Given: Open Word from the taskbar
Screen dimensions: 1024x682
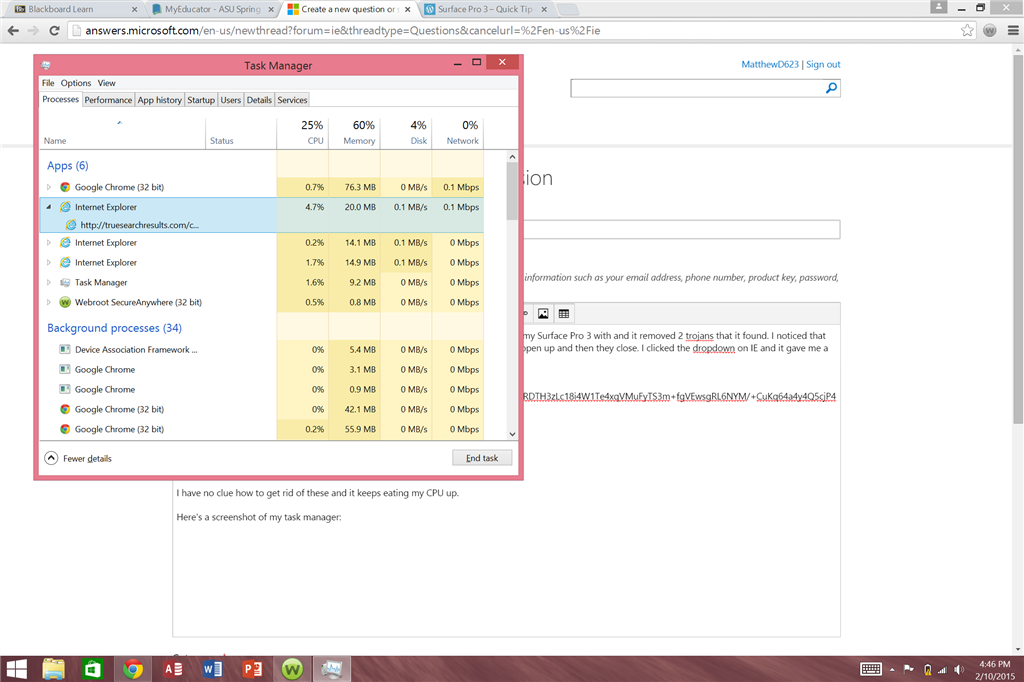Looking at the screenshot, I should (212, 669).
